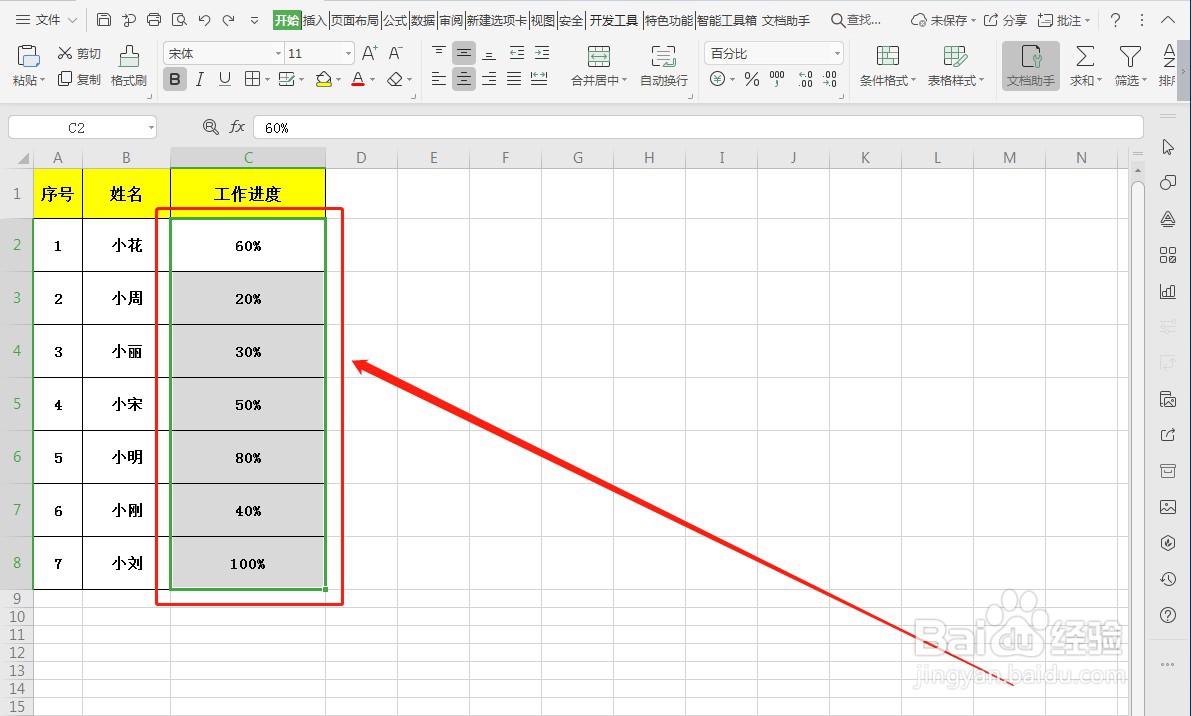Click the Decrease Indent icon
This screenshot has height=716, width=1191.
pos(517,53)
